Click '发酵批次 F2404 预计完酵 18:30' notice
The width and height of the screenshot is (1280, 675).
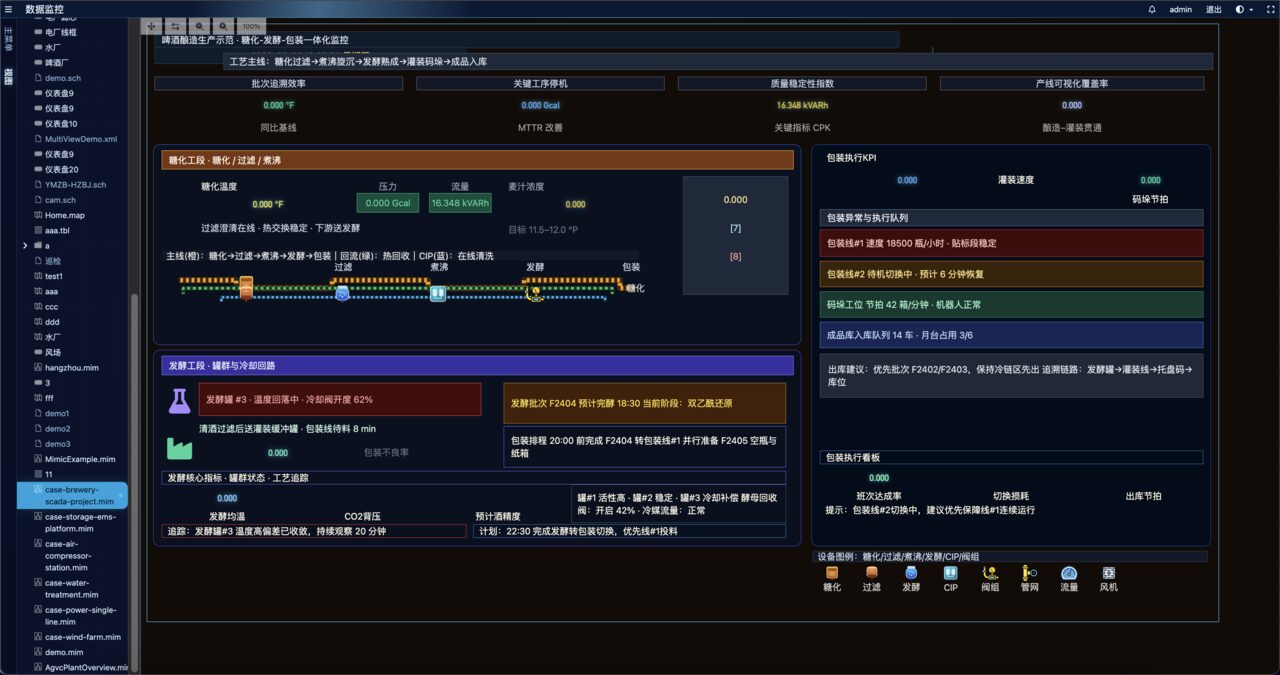[644, 403]
